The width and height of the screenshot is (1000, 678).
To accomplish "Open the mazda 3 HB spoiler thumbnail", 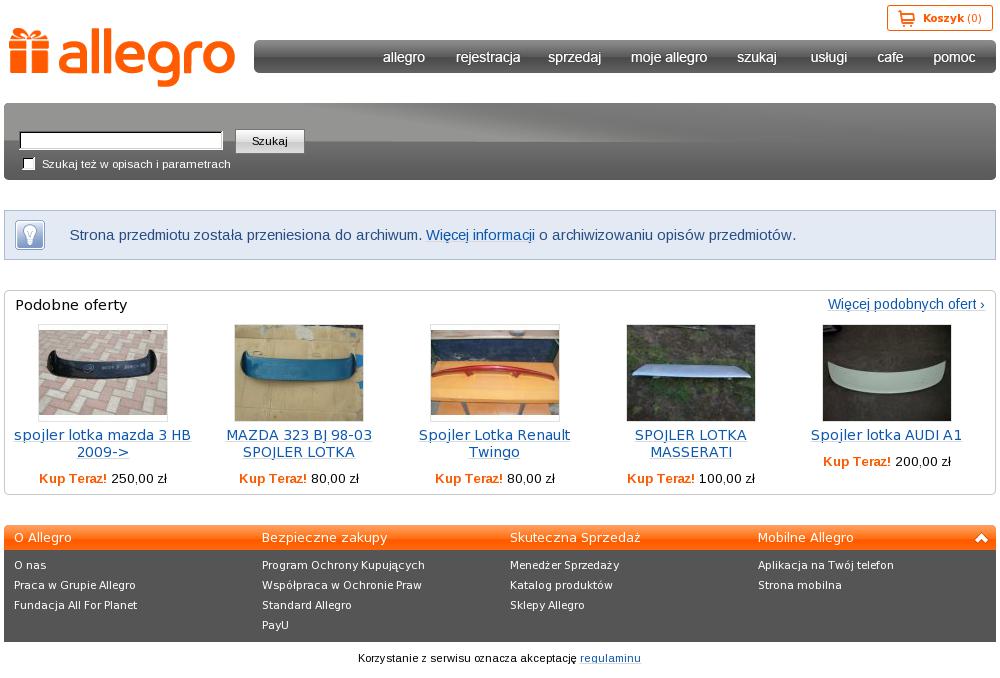I will (103, 373).
